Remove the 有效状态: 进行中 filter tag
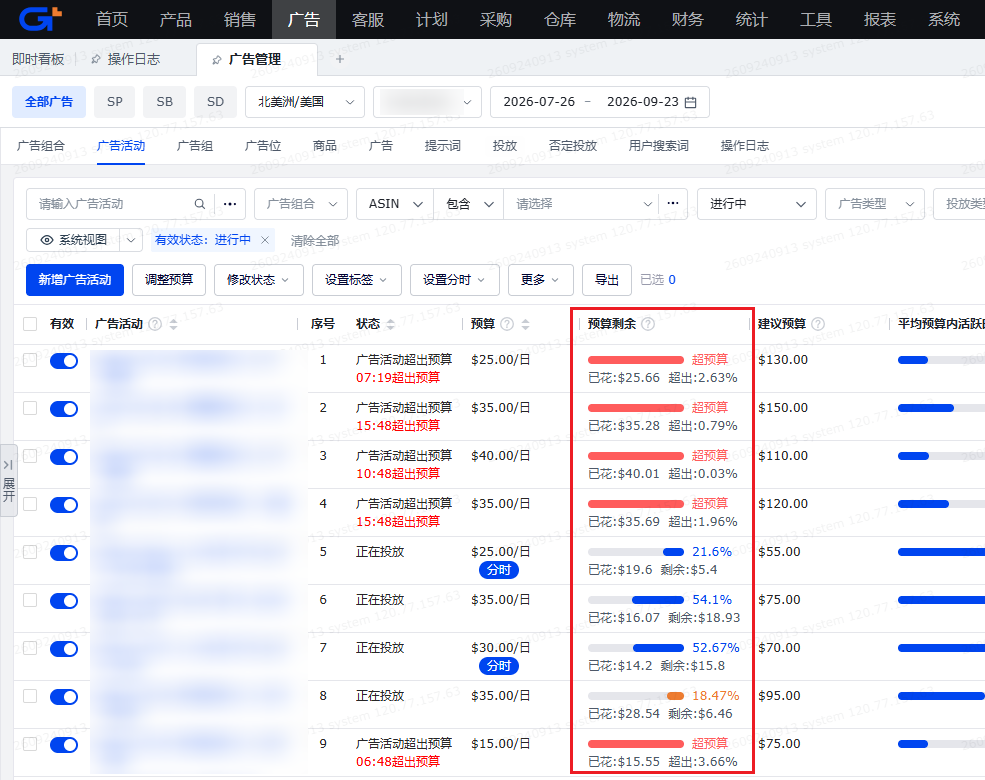This screenshot has width=985, height=780. [x=265, y=240]
